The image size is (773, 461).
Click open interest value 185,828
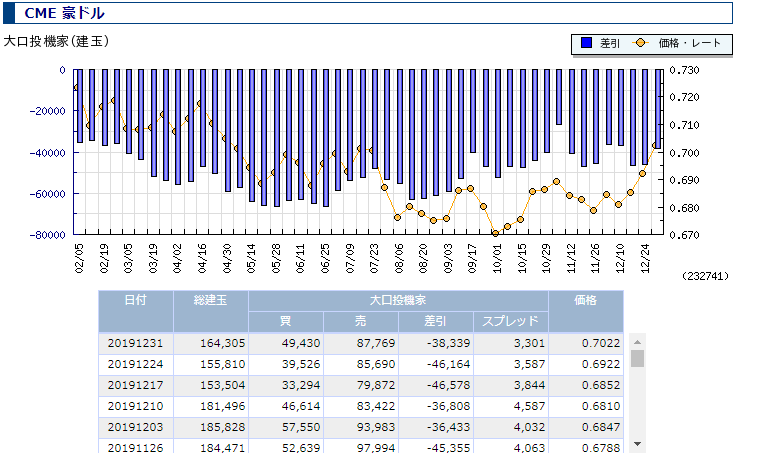click(x=222, y=427)
